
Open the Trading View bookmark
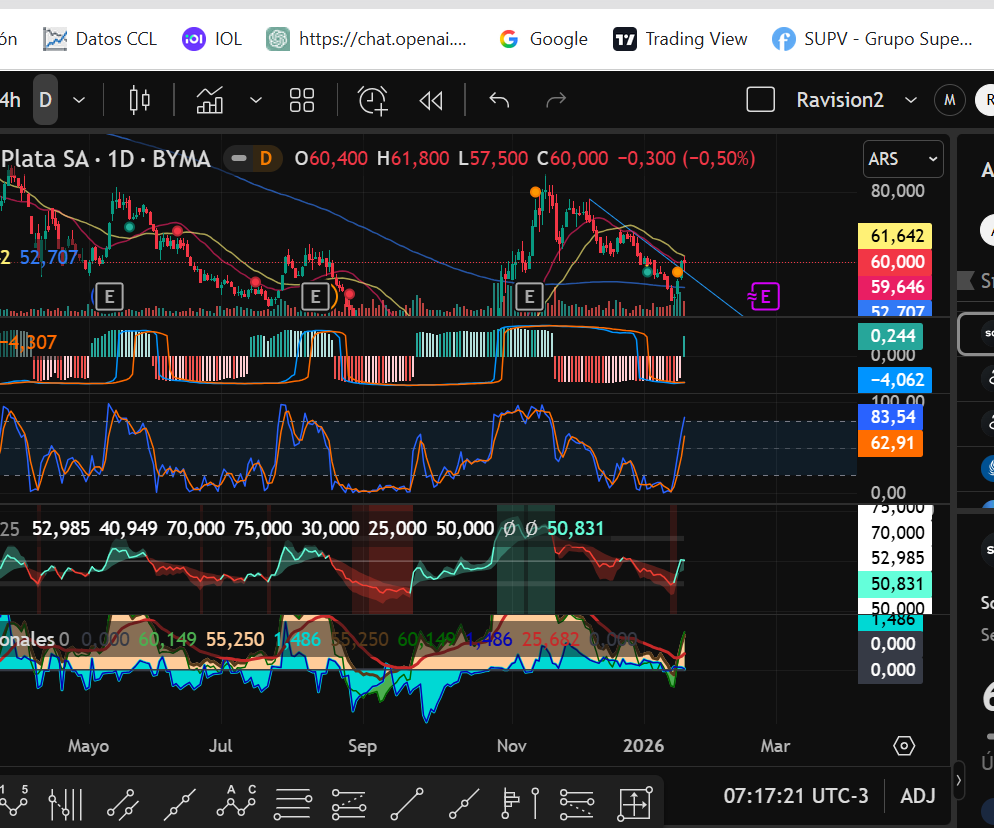coord(681,39)
